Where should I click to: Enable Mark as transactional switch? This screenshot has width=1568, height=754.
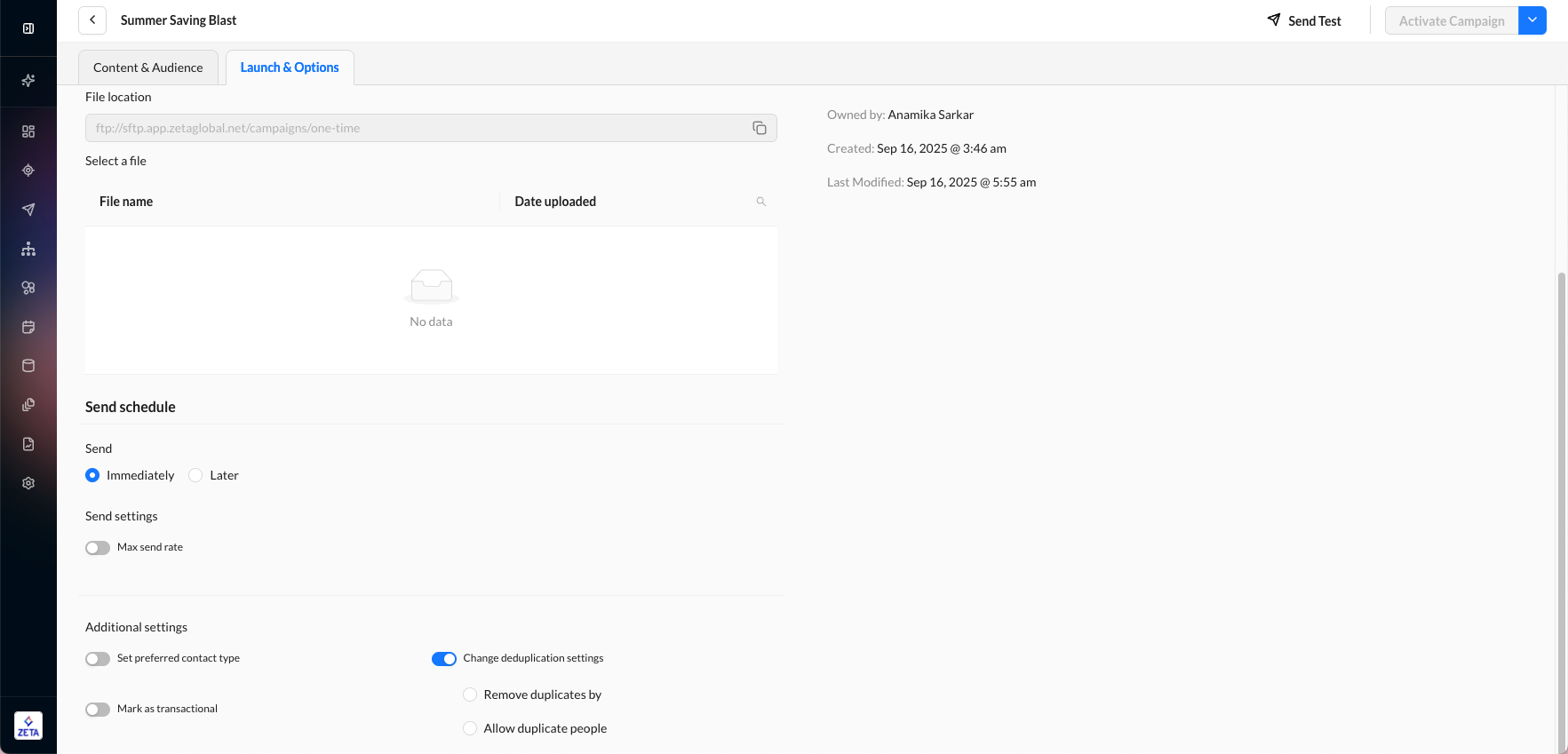[x=98, y=710]
